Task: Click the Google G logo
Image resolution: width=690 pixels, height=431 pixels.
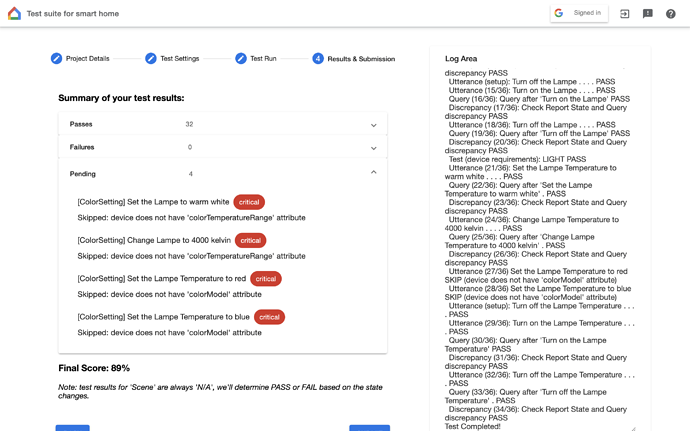Action: (559, 13)
